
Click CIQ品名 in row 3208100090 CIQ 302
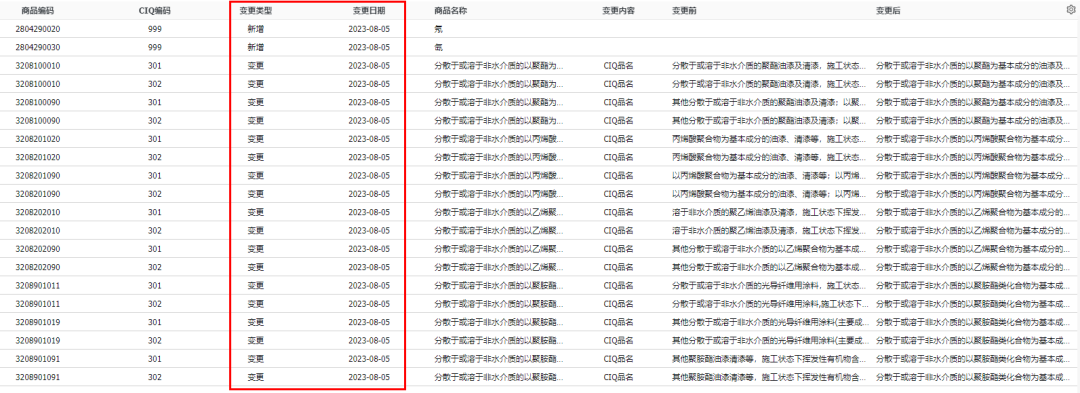click(x=619, y=120)
